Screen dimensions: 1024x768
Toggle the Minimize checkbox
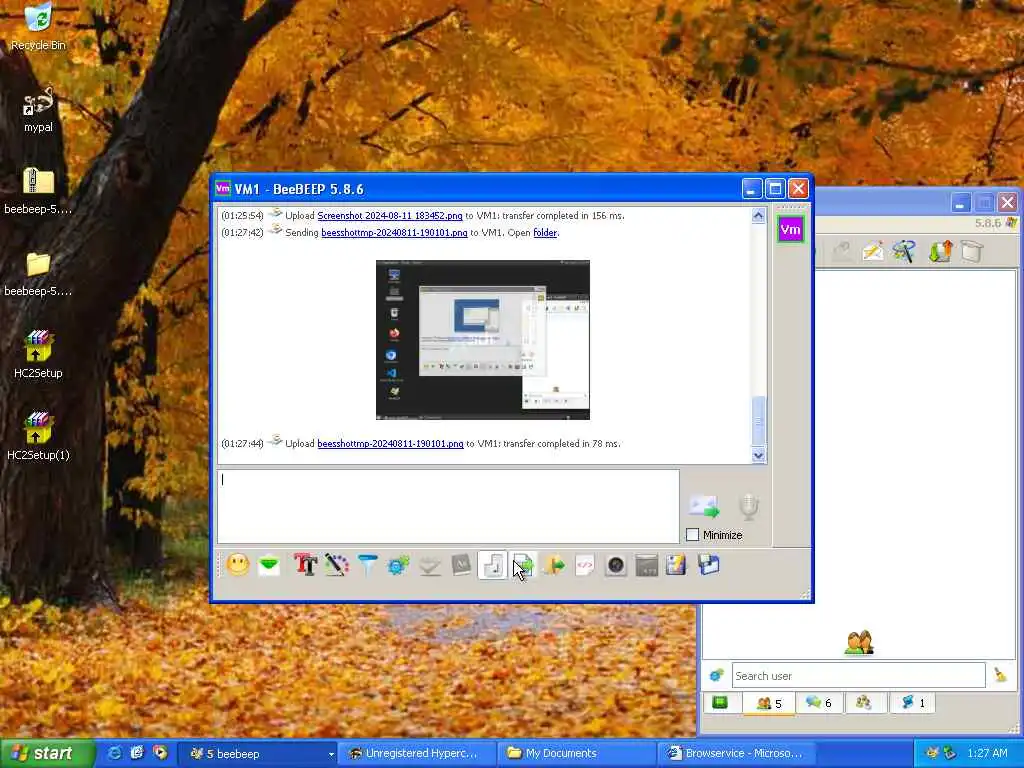tap(692, 535)
